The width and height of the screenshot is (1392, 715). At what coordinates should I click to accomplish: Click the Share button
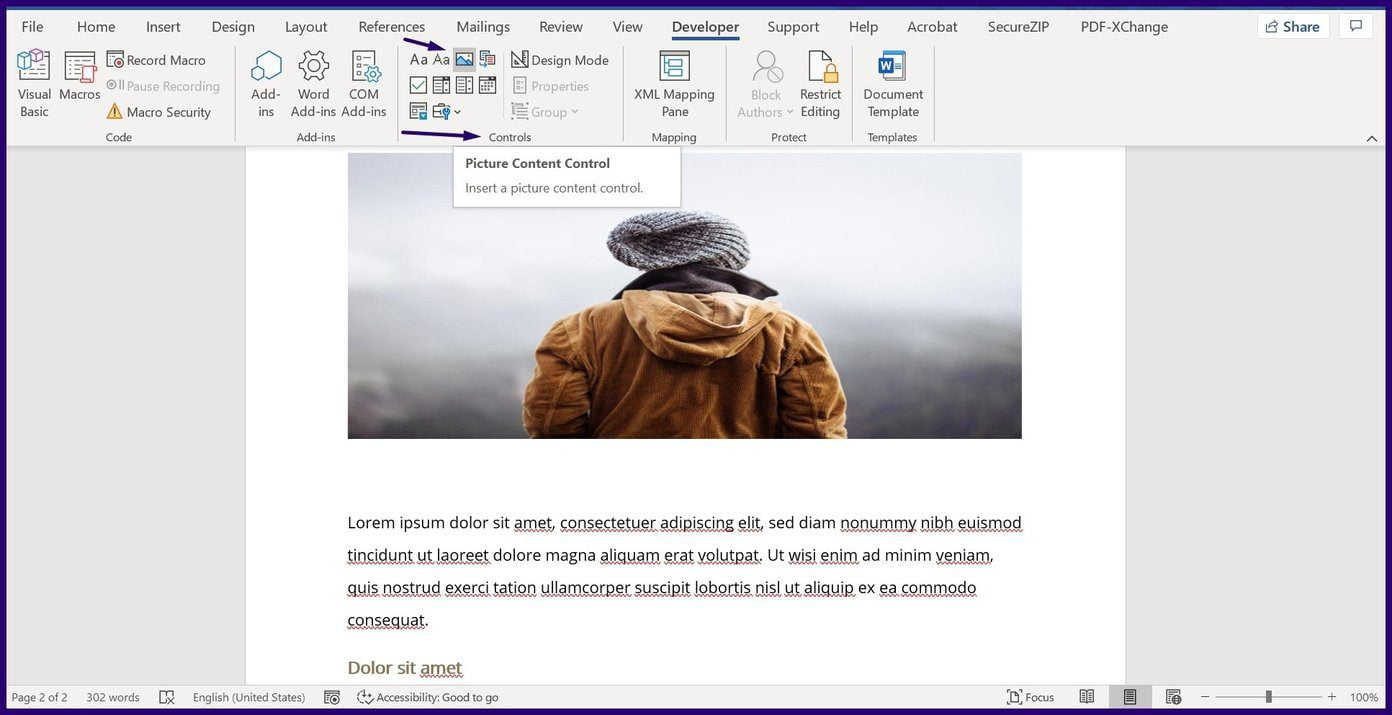(x=1292, y=26)
